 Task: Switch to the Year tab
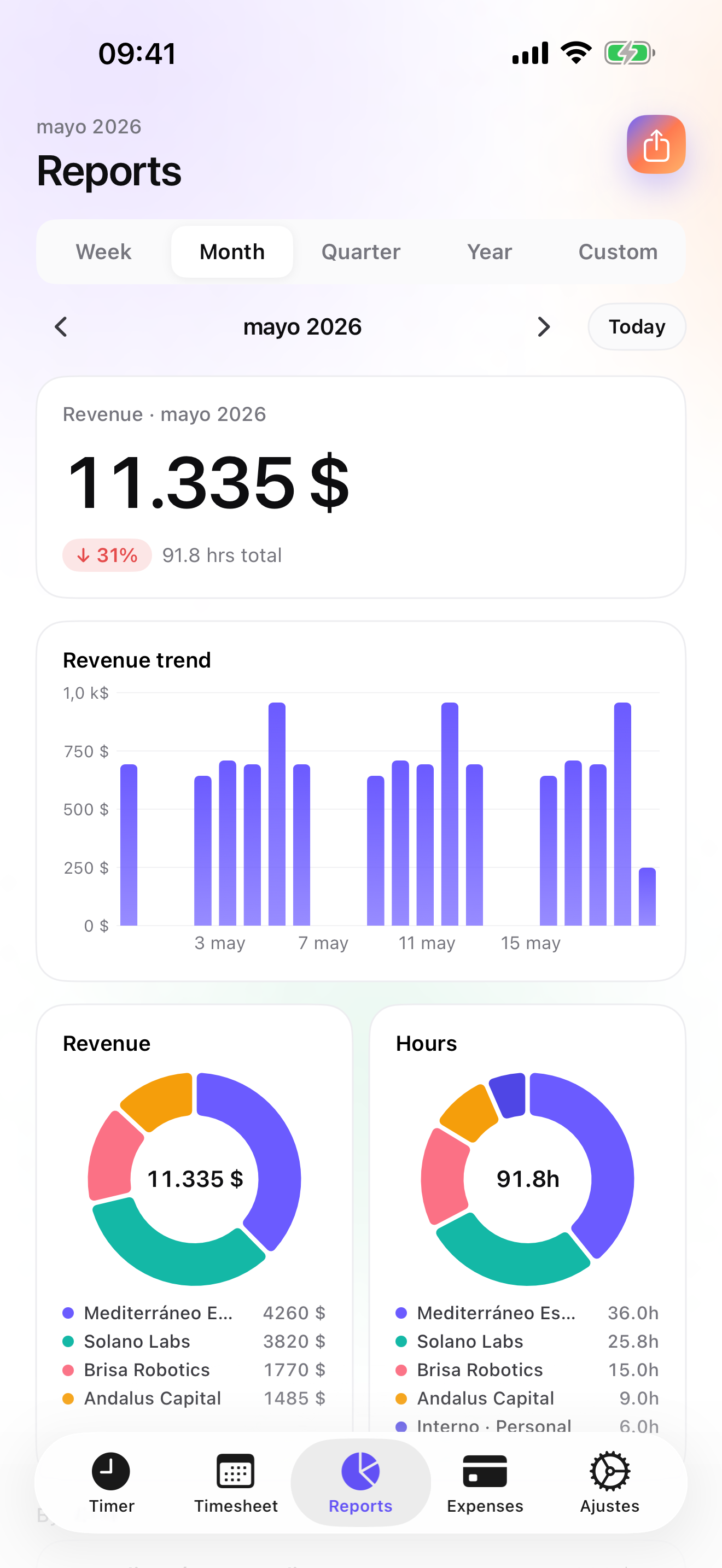tap(490, 251)
